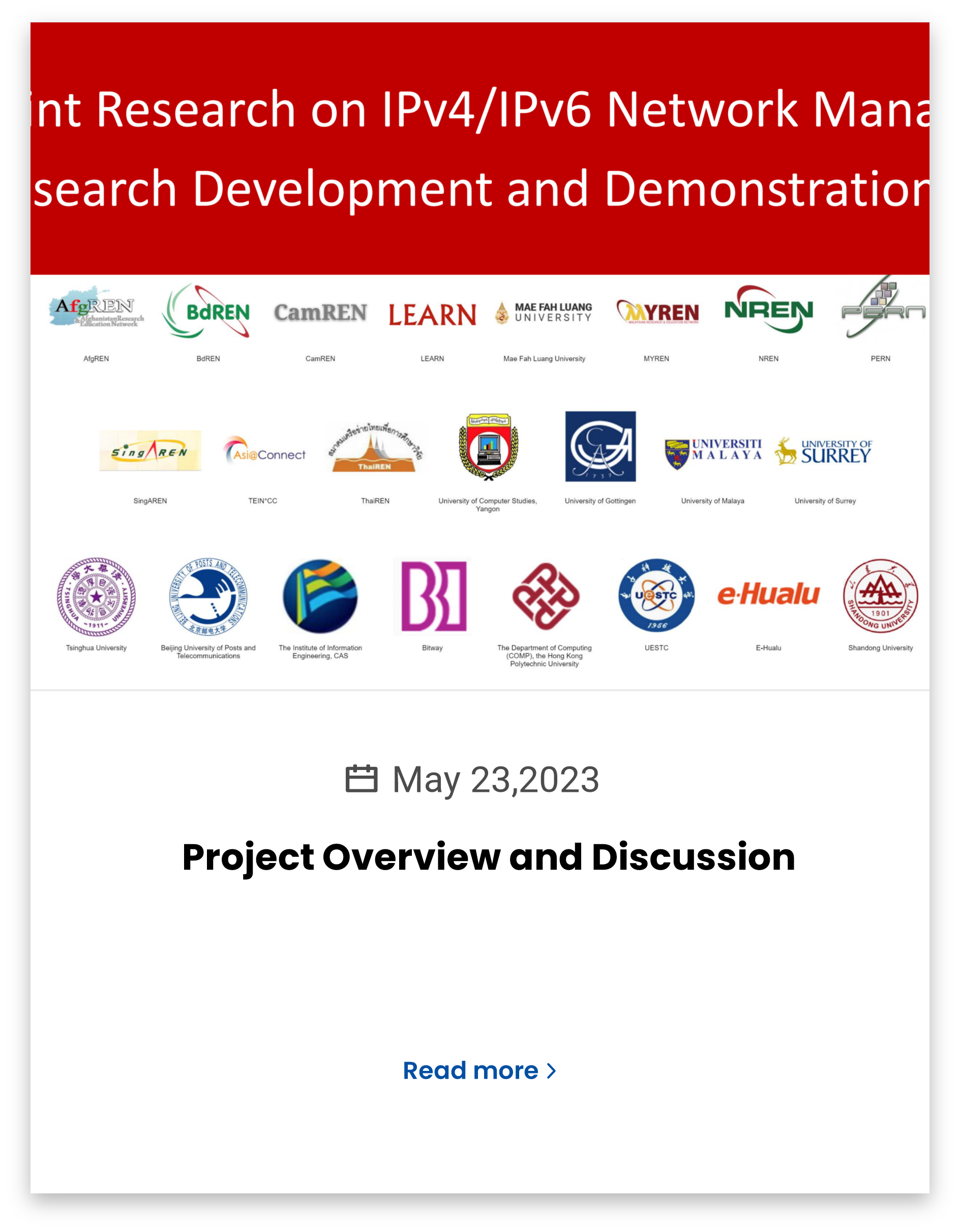The width and height of the screenshot is (960, 1232).
Task: Open the Project Overview and Discussion title
Action: pos(489,857)
